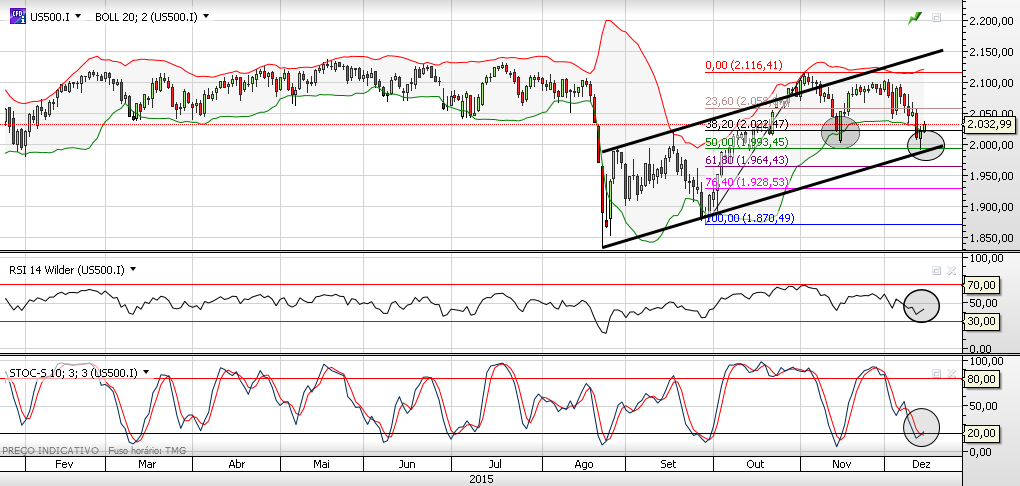Click Fibonacci 23,60 retracement label
1020x486 pixels.
tap(747, 101)
